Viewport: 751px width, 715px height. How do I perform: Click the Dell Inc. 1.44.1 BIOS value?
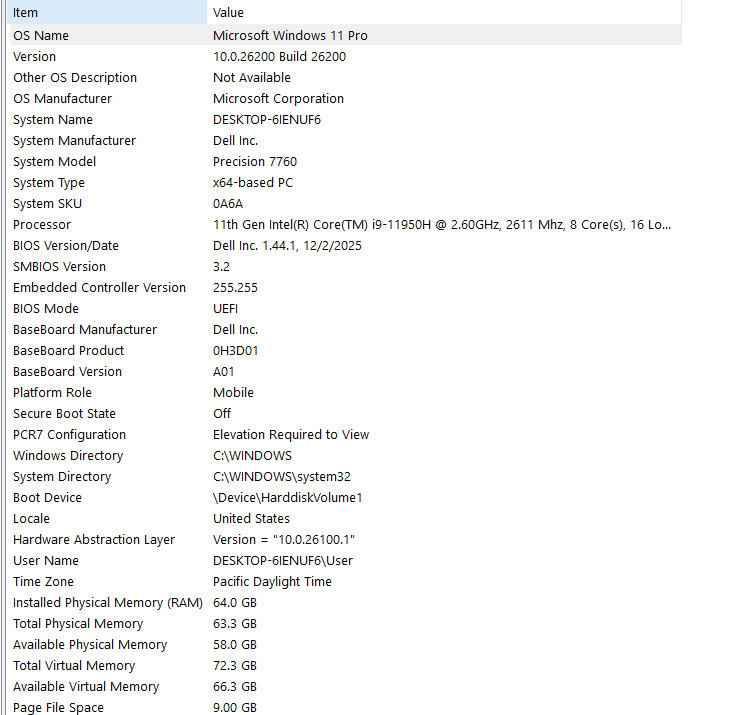(287, 246)
